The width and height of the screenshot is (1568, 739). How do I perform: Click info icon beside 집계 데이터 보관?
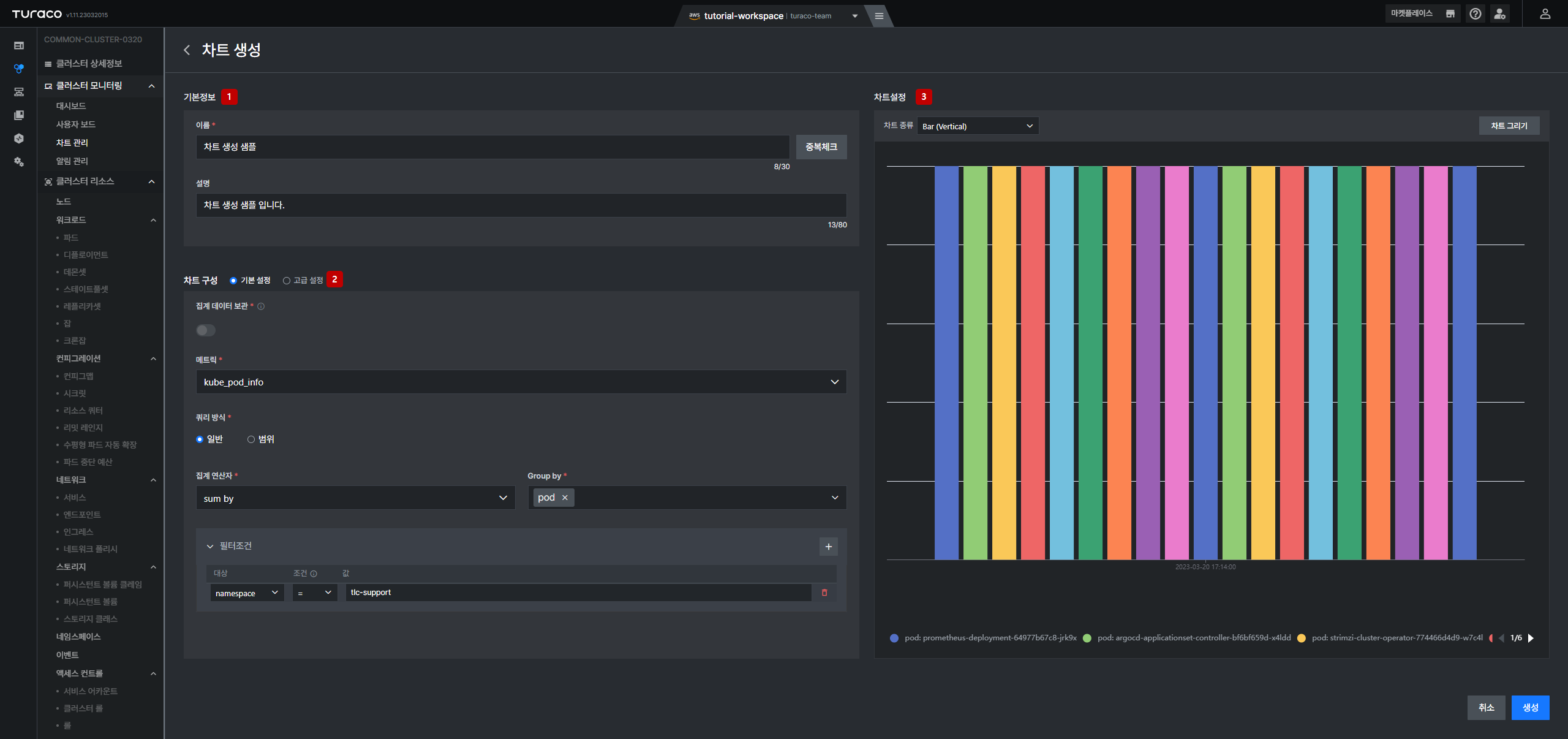pos(261,306)
